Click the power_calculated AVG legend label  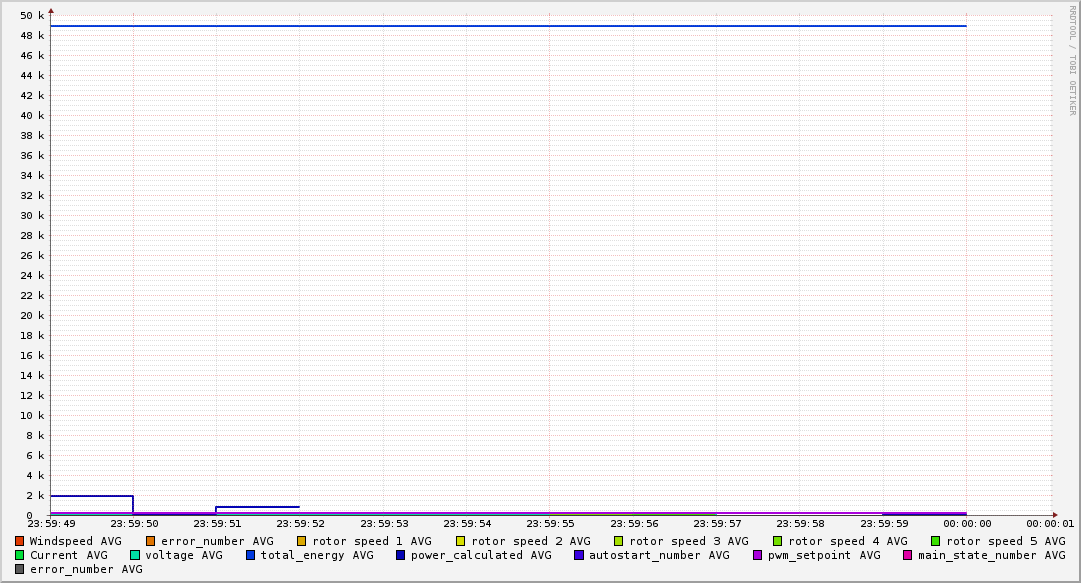(481, 555)
